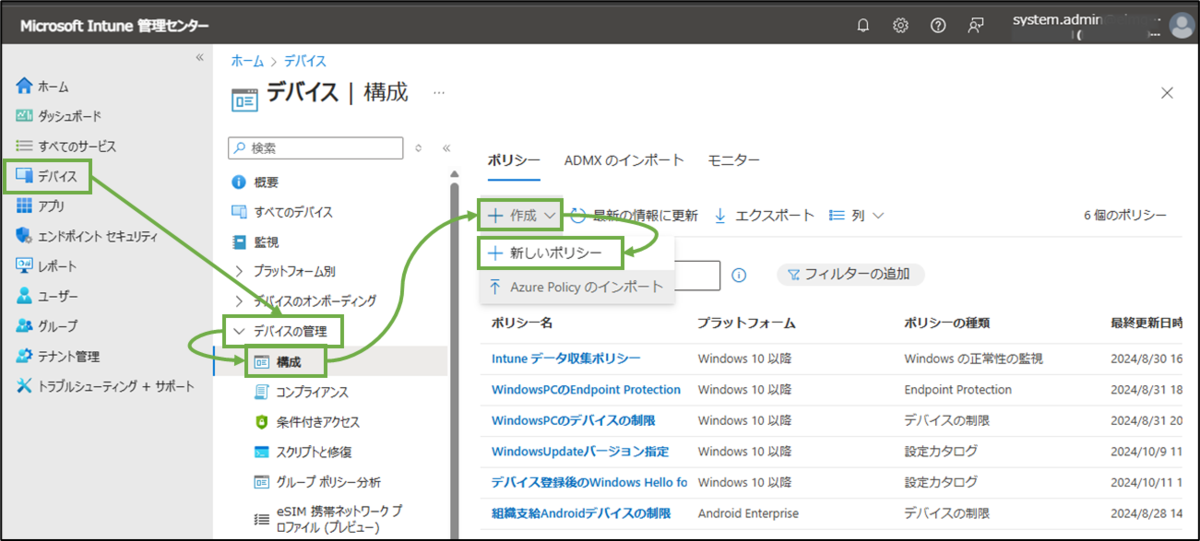Select デバイス in left navigation

point(48,177)
